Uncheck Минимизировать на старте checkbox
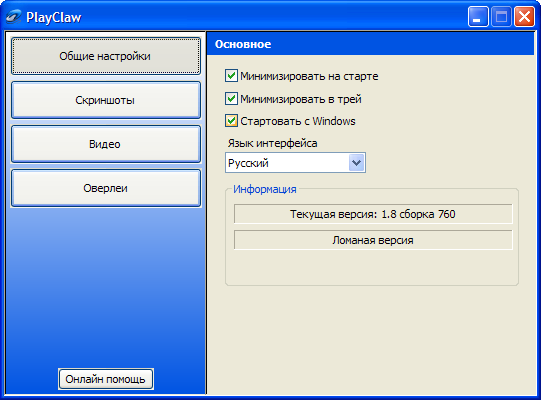 pyautogui.click(x=231, y=76)
